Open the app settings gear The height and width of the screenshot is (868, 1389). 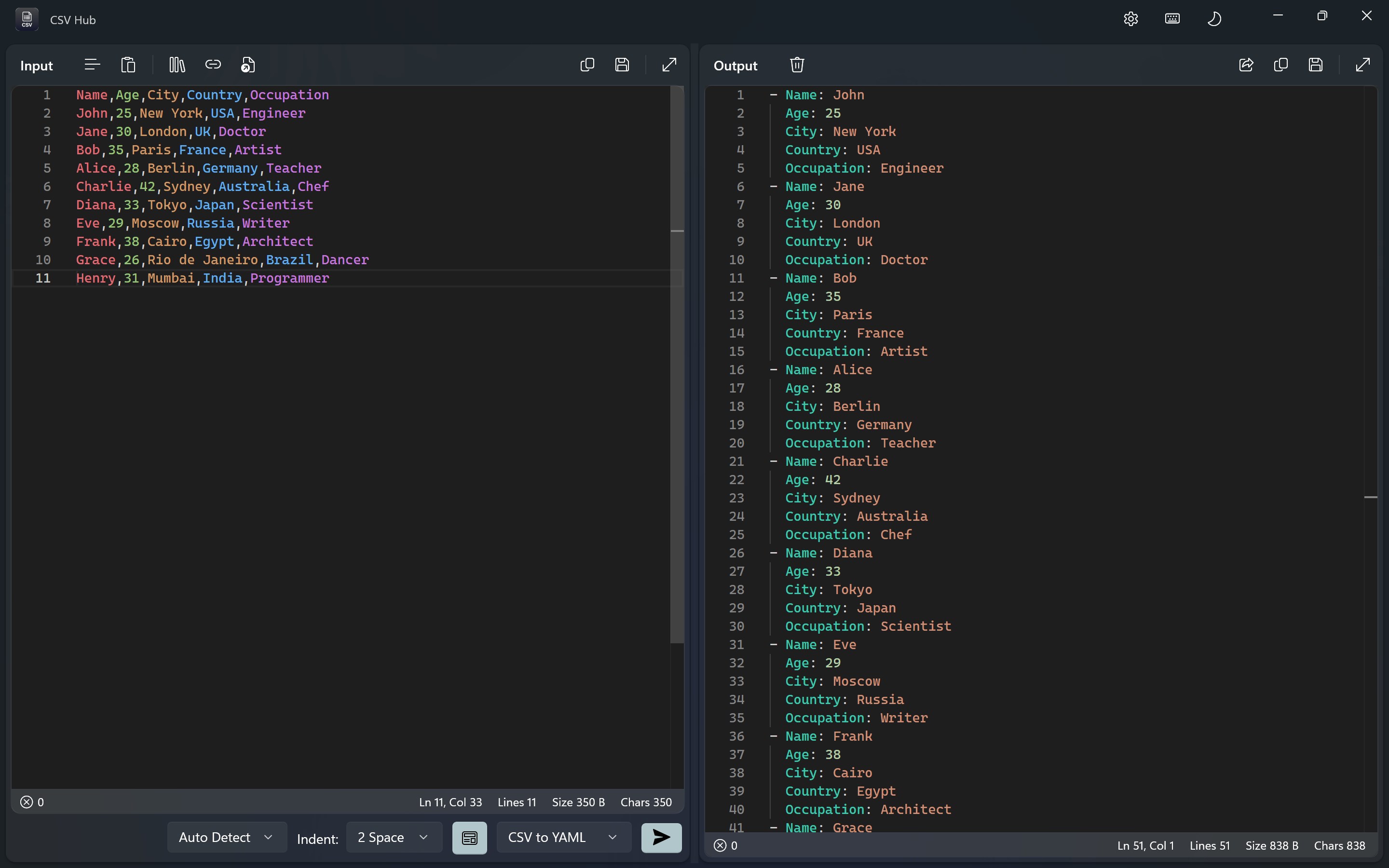(x=1130, y=18)
